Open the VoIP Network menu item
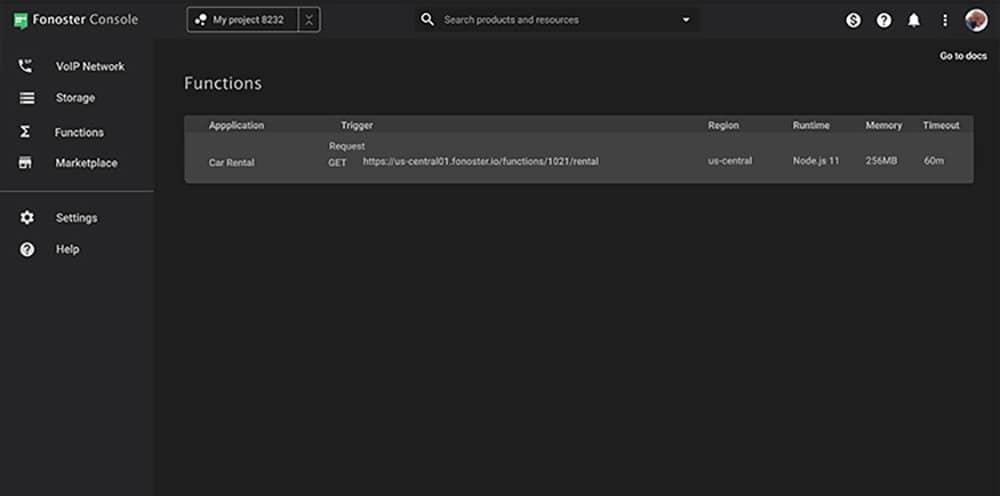1000x496 pixels. point(90,66)
